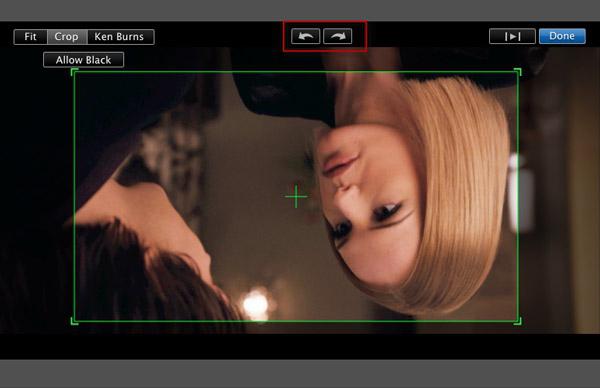Viewport: 600px width, 388px height.
Task: Click the top edge of green crop frame
Action: pyautogui.click(x=296, y=72)
